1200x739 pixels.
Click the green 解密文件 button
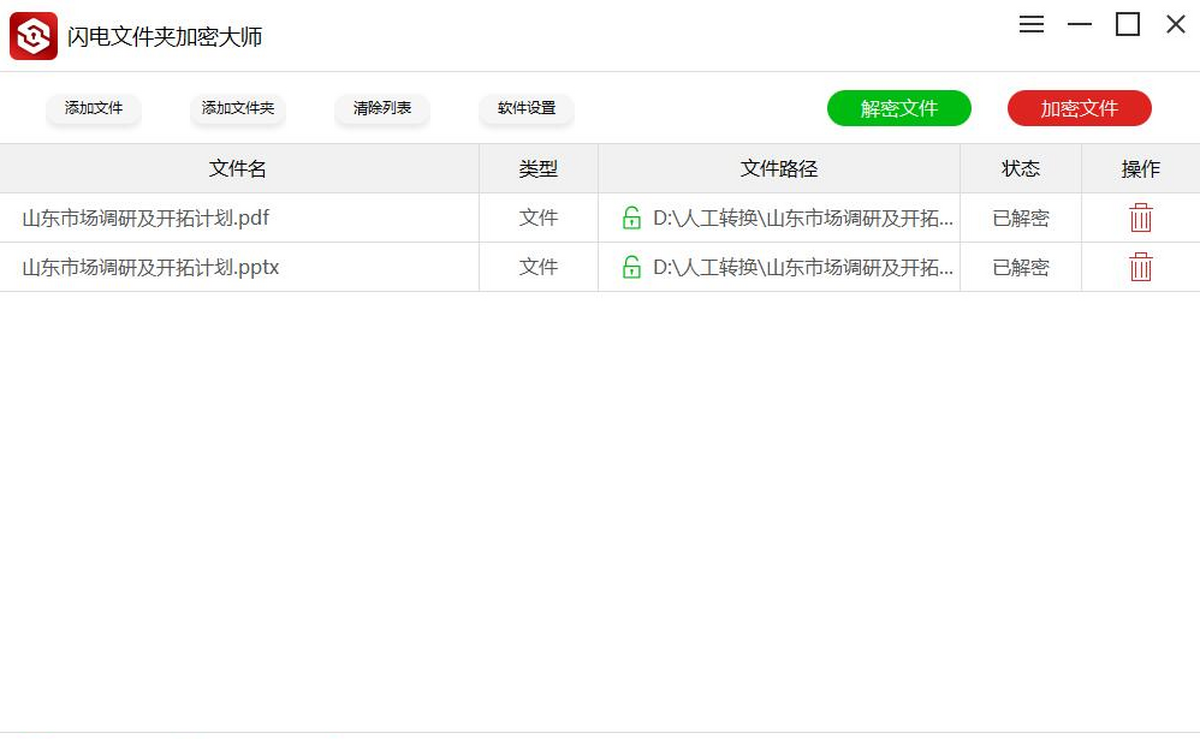point(899,109)
